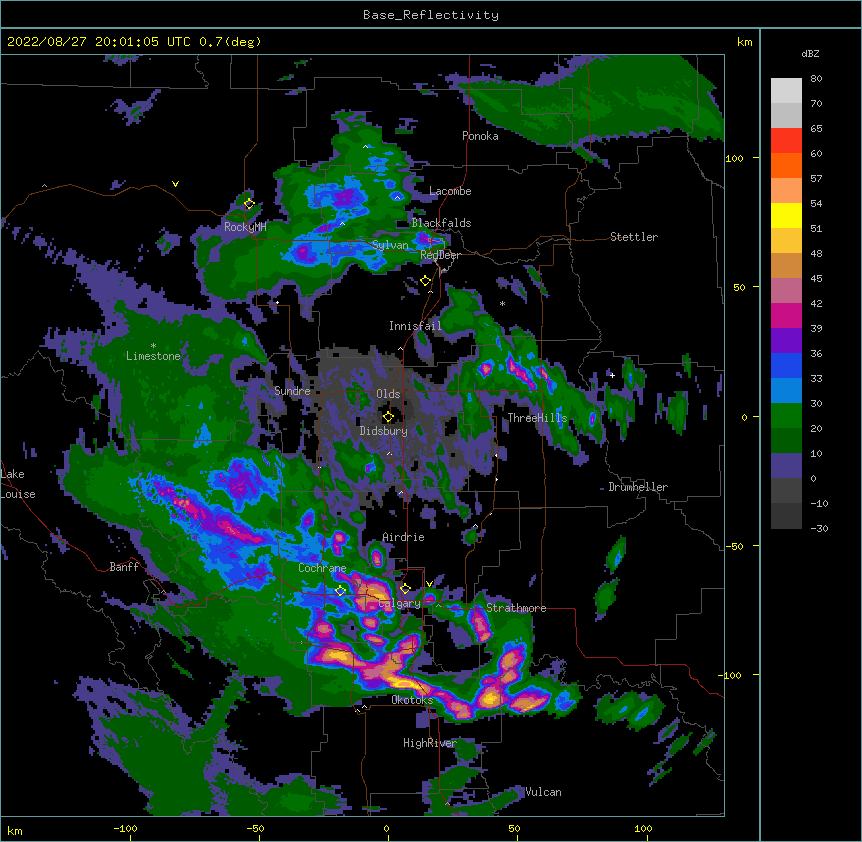Click the HighRiver label

pos(430,743)
